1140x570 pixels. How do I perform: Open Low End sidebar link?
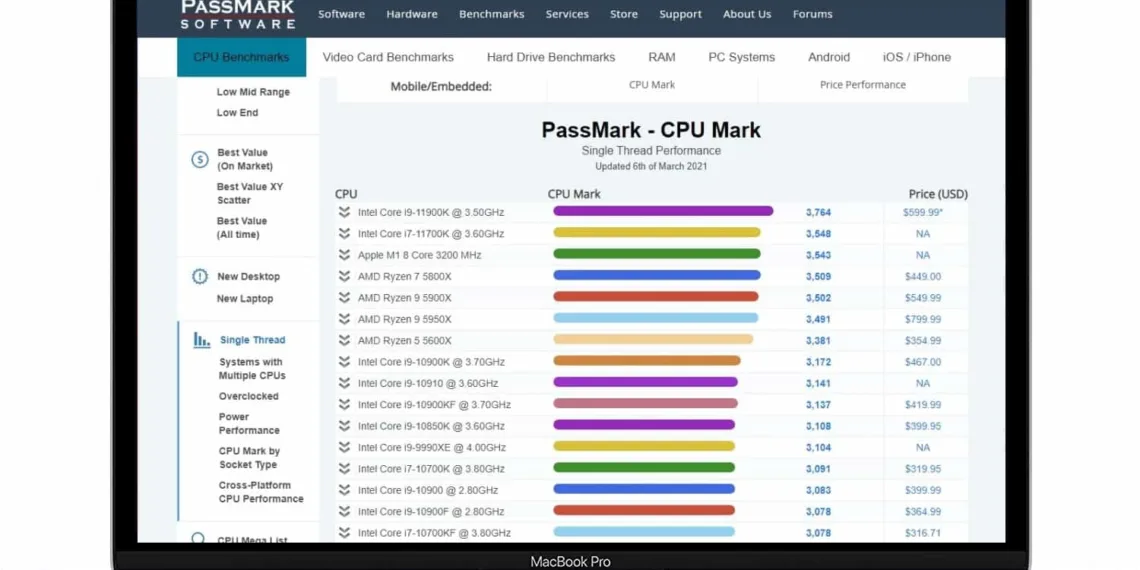click(237, 113)
